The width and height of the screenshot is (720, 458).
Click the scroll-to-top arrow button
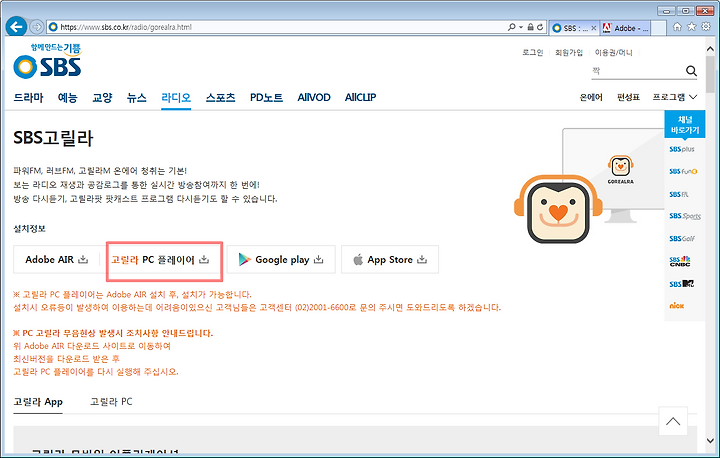[x=673, y=421]
